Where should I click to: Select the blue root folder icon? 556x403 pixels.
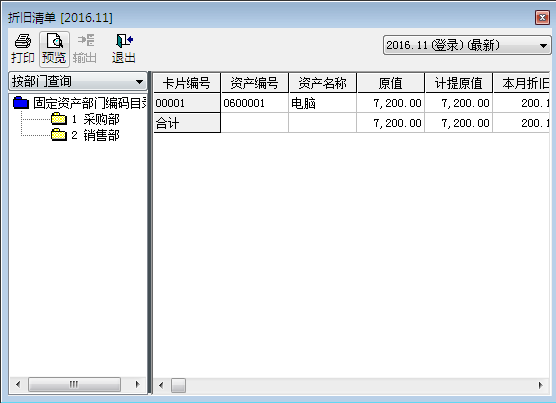[x=21, y=103]
